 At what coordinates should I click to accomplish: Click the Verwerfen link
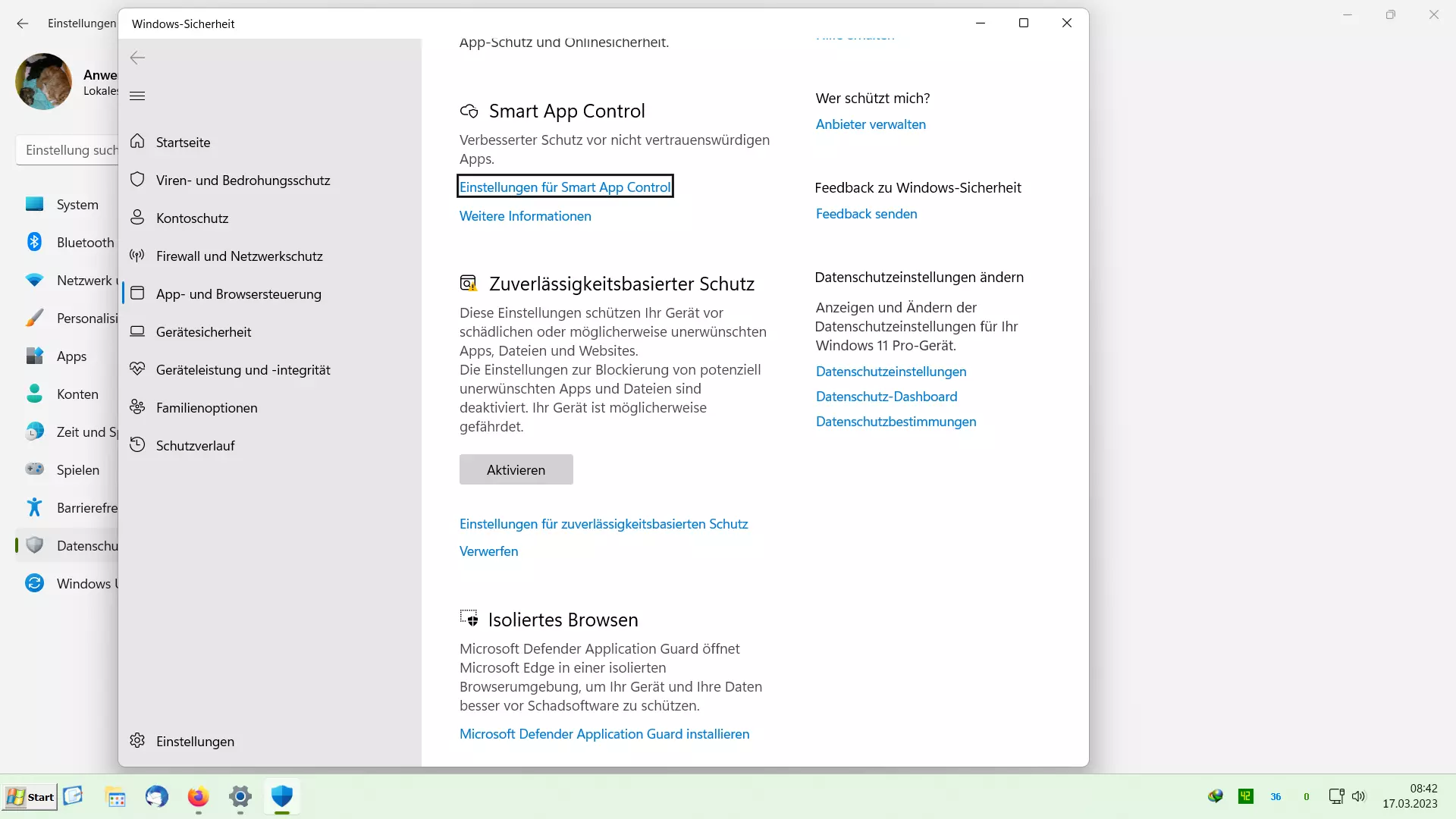coord(488,551)
